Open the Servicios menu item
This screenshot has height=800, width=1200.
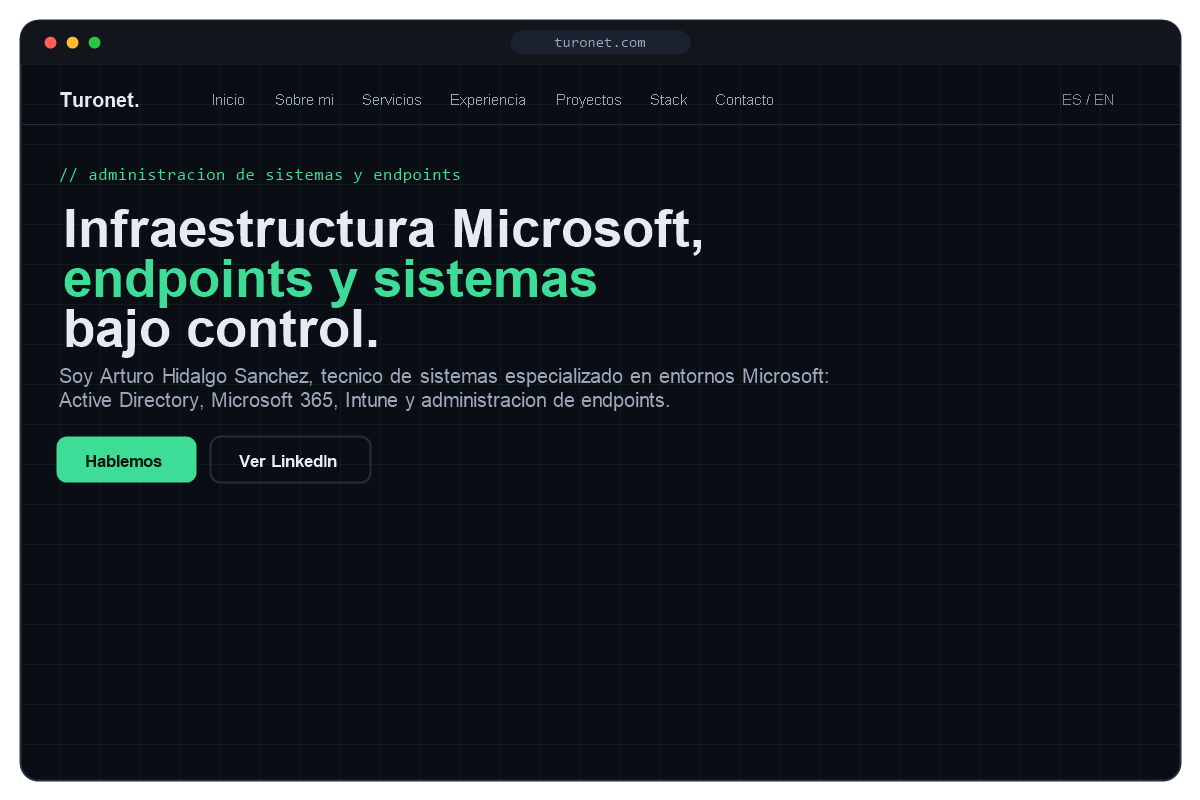(x=392, y=100)
